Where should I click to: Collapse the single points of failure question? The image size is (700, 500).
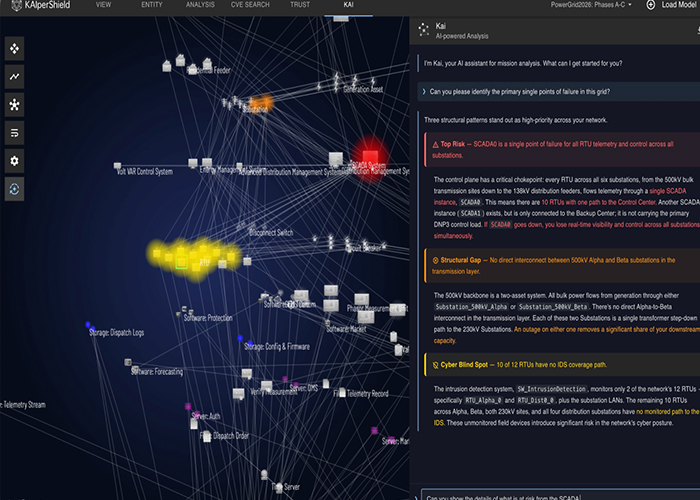tap(424, 92)
